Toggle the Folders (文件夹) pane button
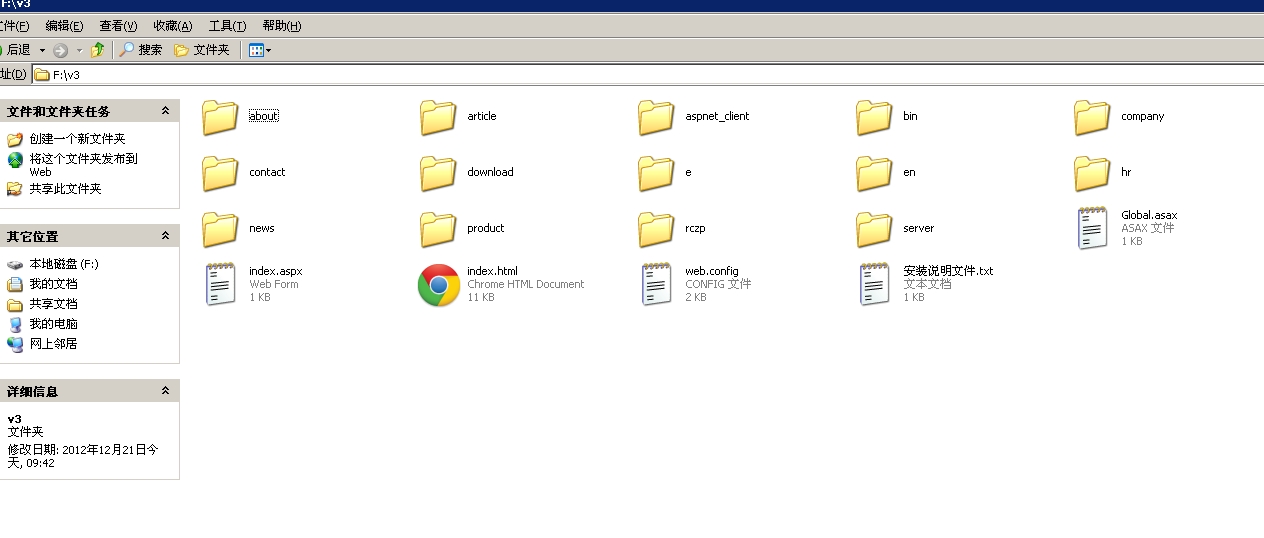Image resolution: width=1264 pixels, height=538 pixels. [202, 50]
